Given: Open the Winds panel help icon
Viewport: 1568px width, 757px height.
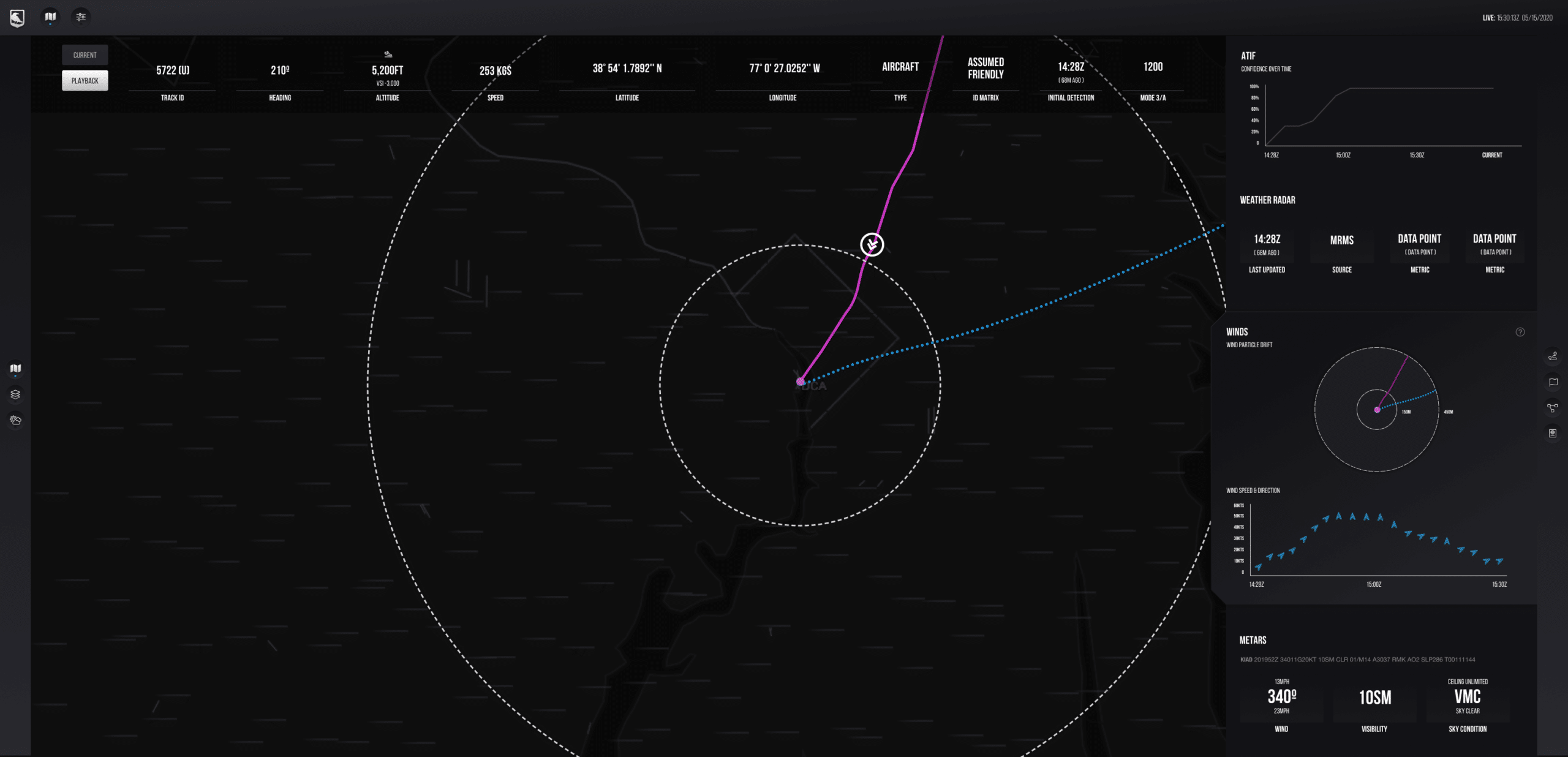Looking at the screenshot, I should 1520,332.
